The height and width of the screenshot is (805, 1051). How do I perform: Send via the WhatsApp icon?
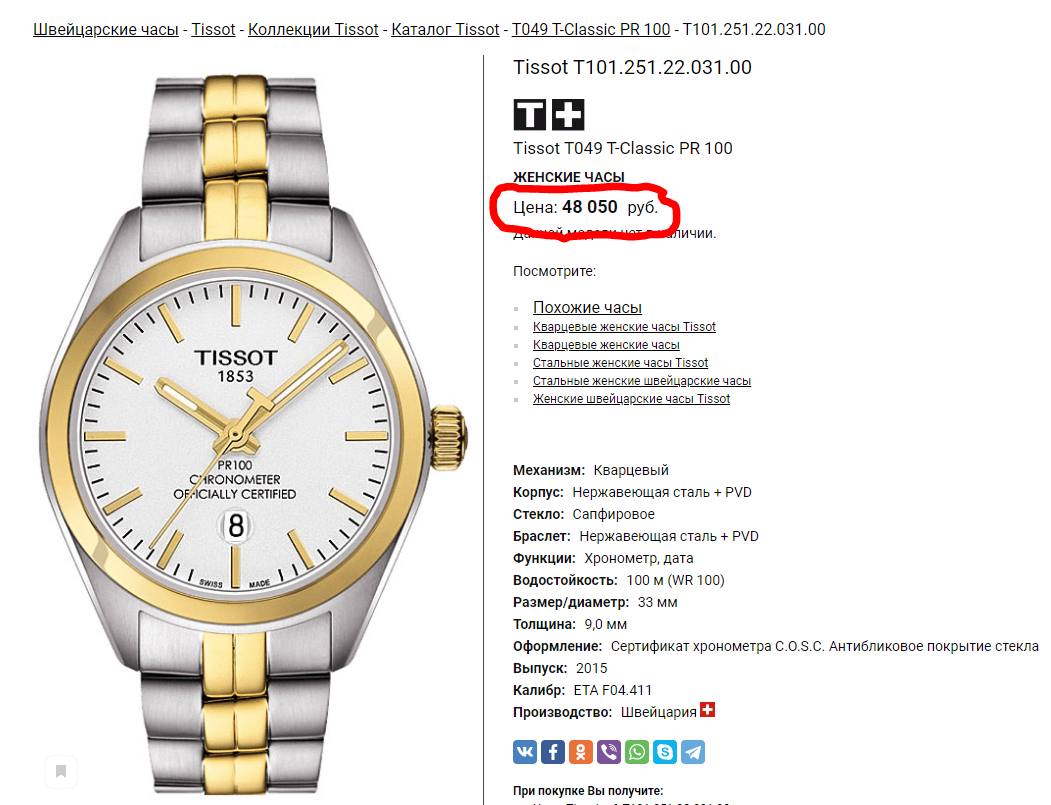[637, 752]
